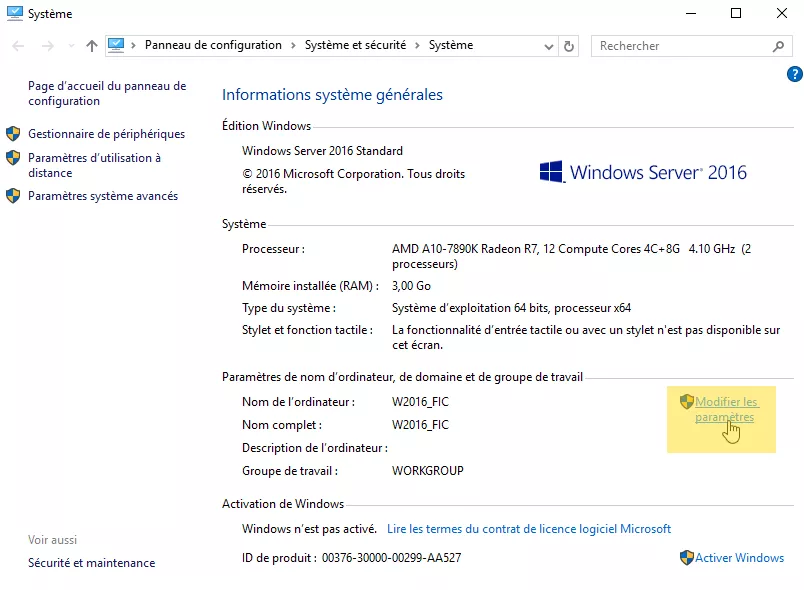Click shield icon next to Activer Windows
804x590 pixels.
(x=687, y=558)
